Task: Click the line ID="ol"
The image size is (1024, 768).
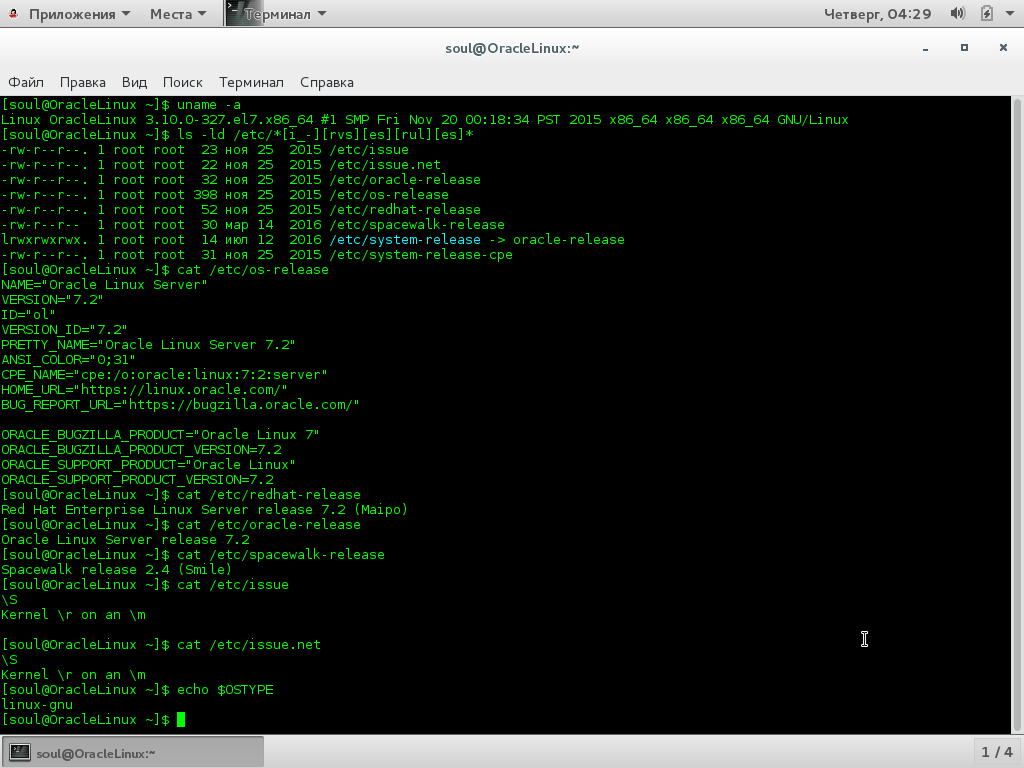Action: tap(29, 315)
